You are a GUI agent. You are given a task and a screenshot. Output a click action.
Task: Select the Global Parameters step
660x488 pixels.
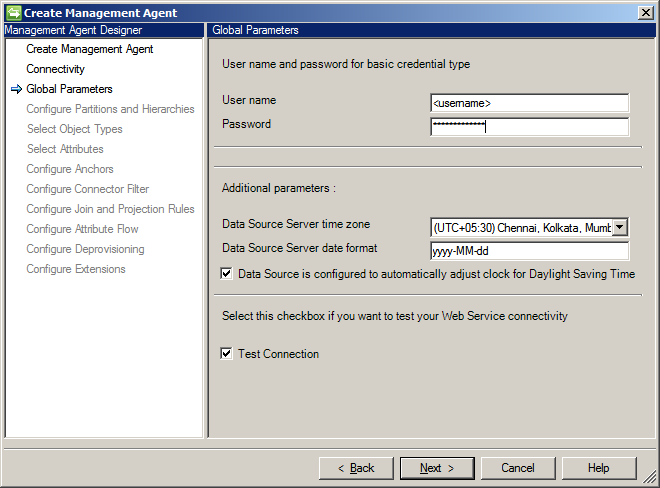(x=69, y=89)
